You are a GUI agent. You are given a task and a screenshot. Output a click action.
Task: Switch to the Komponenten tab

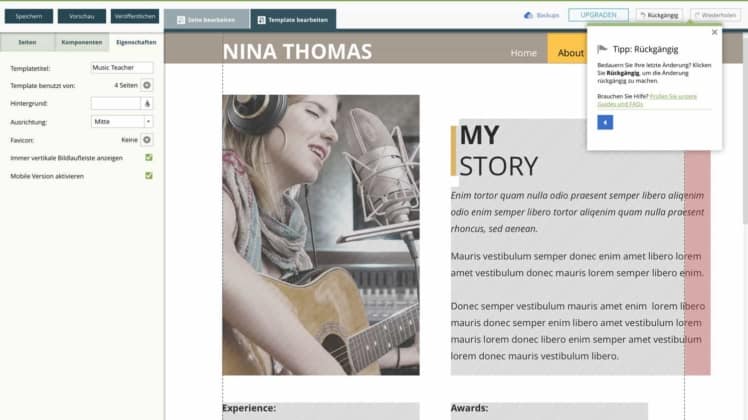(x=82, y=42)
